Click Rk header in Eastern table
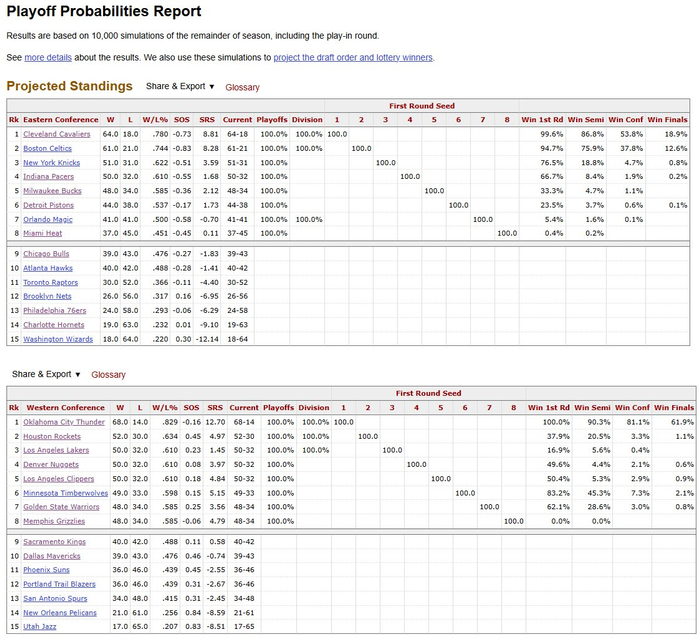The width and height of the screenshot is (700, 642). [x=14, y=120]
